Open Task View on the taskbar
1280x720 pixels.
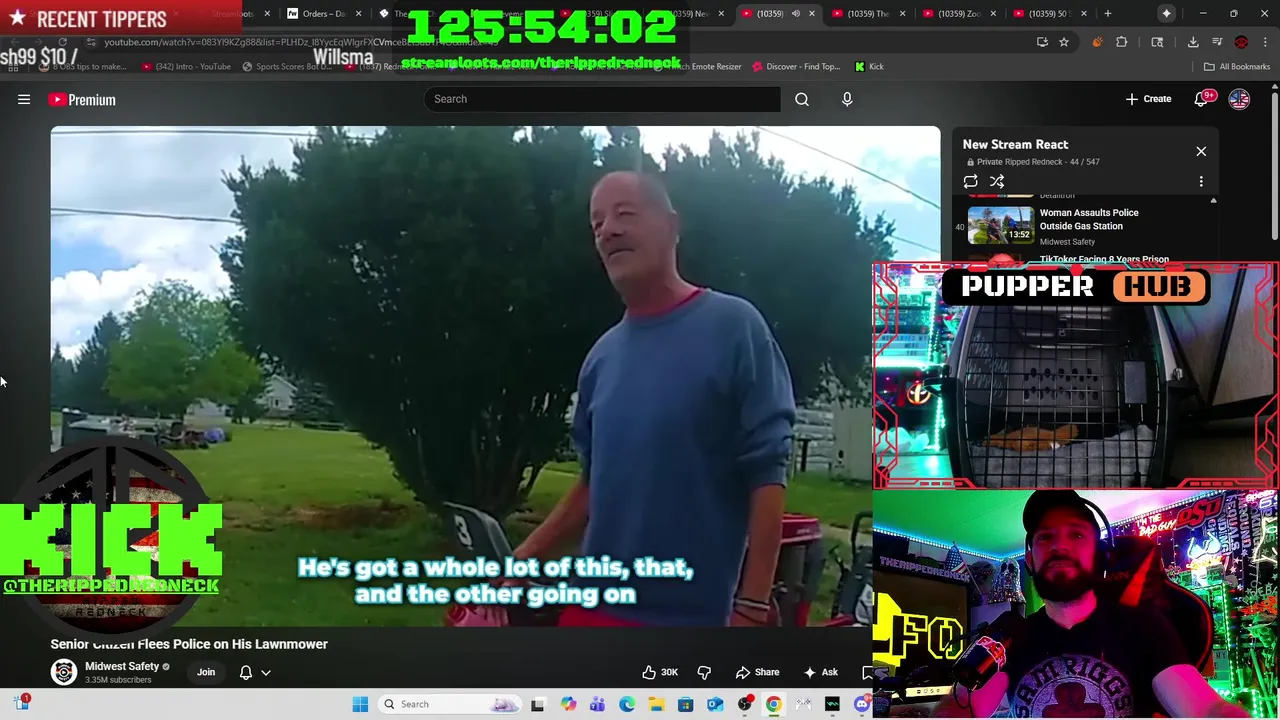537,704
